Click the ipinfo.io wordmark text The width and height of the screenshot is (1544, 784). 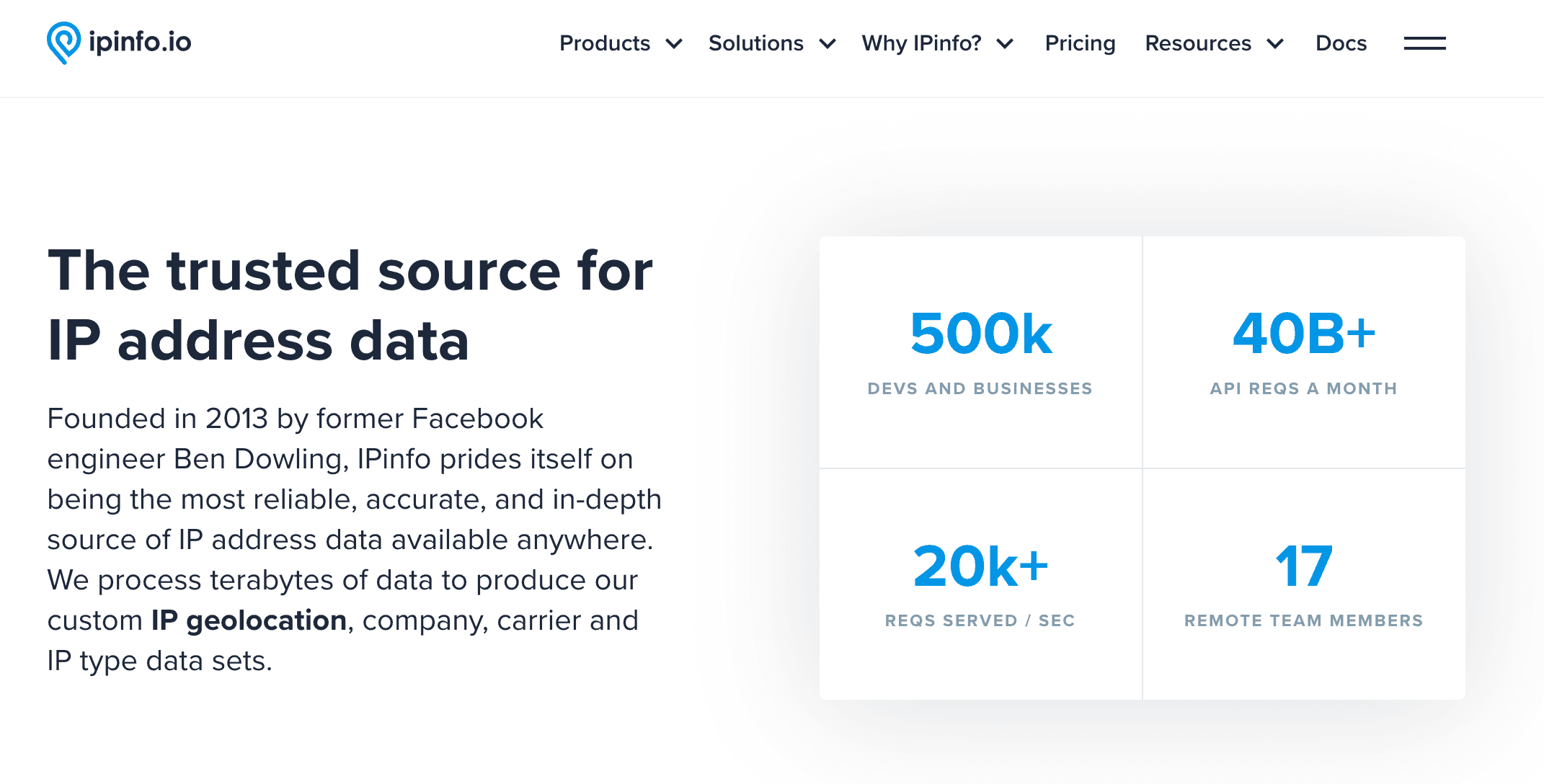(x=140, y=42)
